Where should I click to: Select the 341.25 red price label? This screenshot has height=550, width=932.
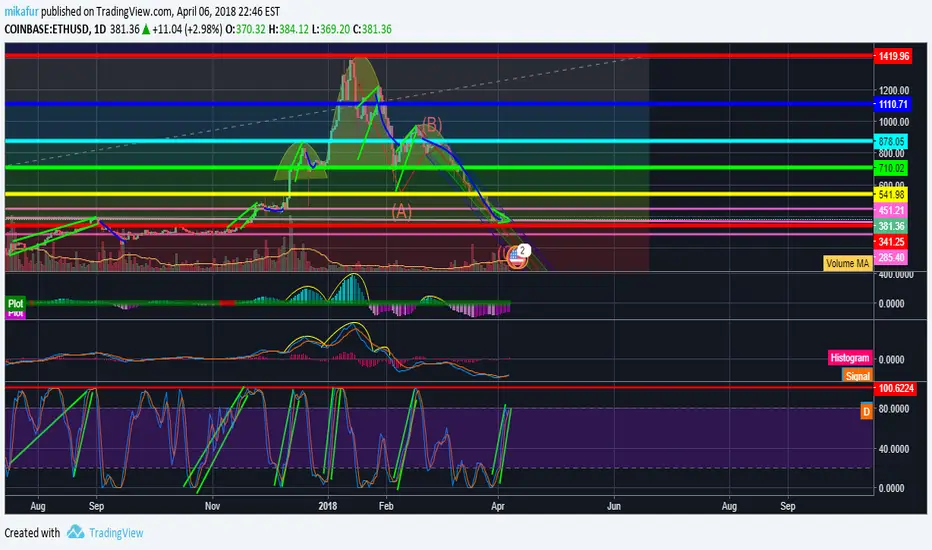point(891,241)
